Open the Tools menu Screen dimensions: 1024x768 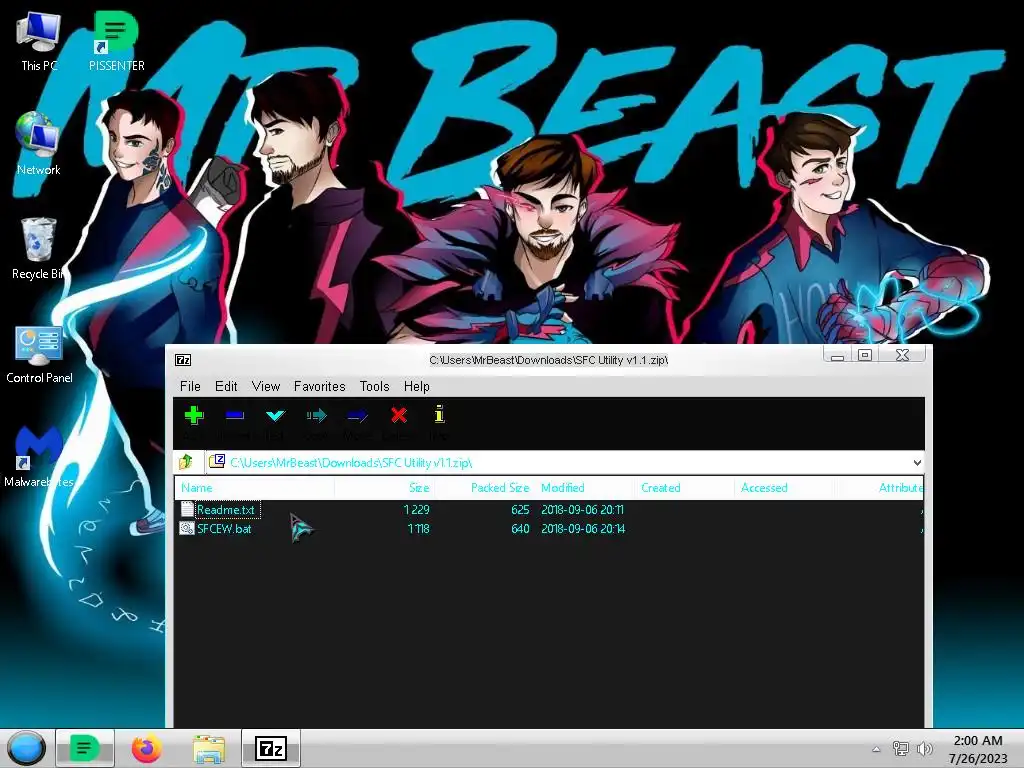(x=374, y=386)
